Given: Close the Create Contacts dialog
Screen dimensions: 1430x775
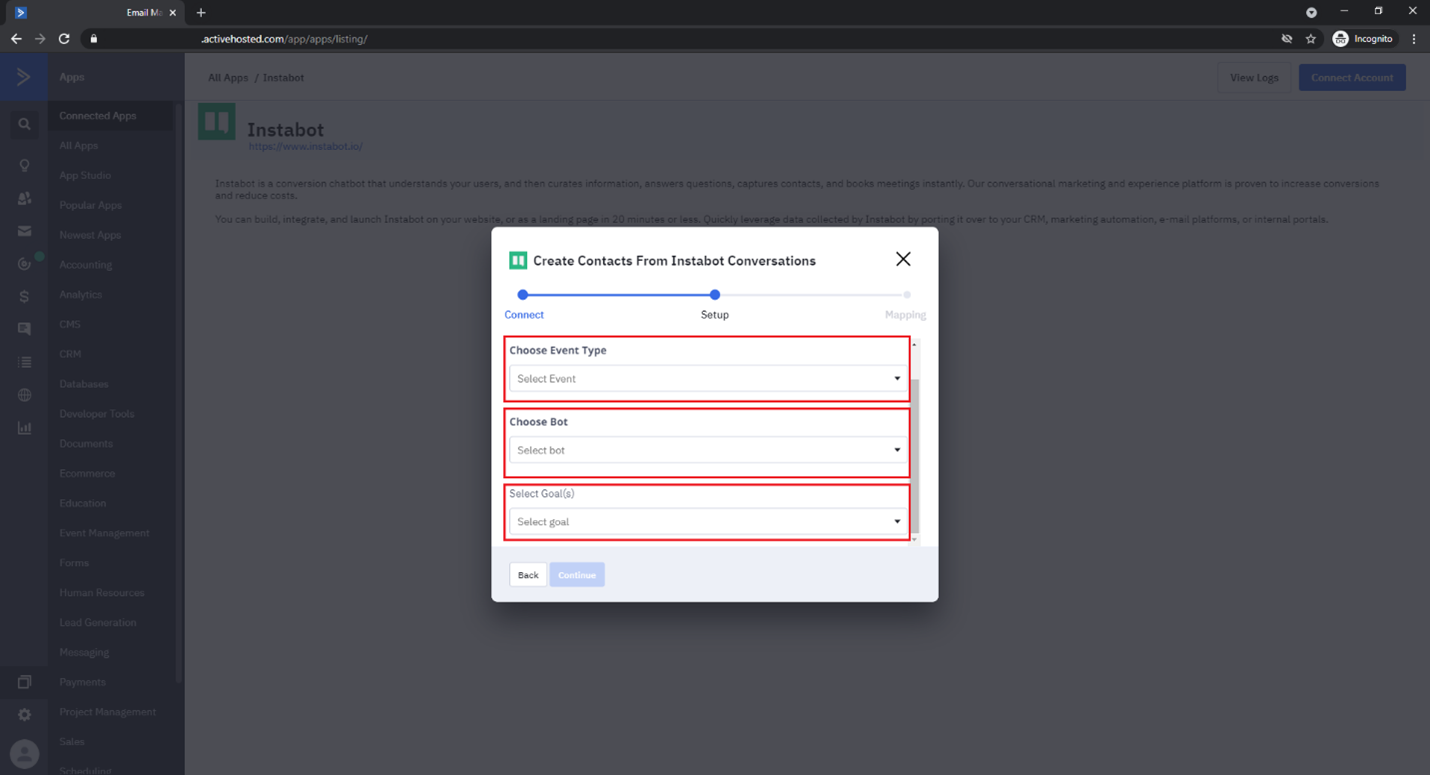Looking at the screenshot, I should pyautogui.click(x=903, y=259).
